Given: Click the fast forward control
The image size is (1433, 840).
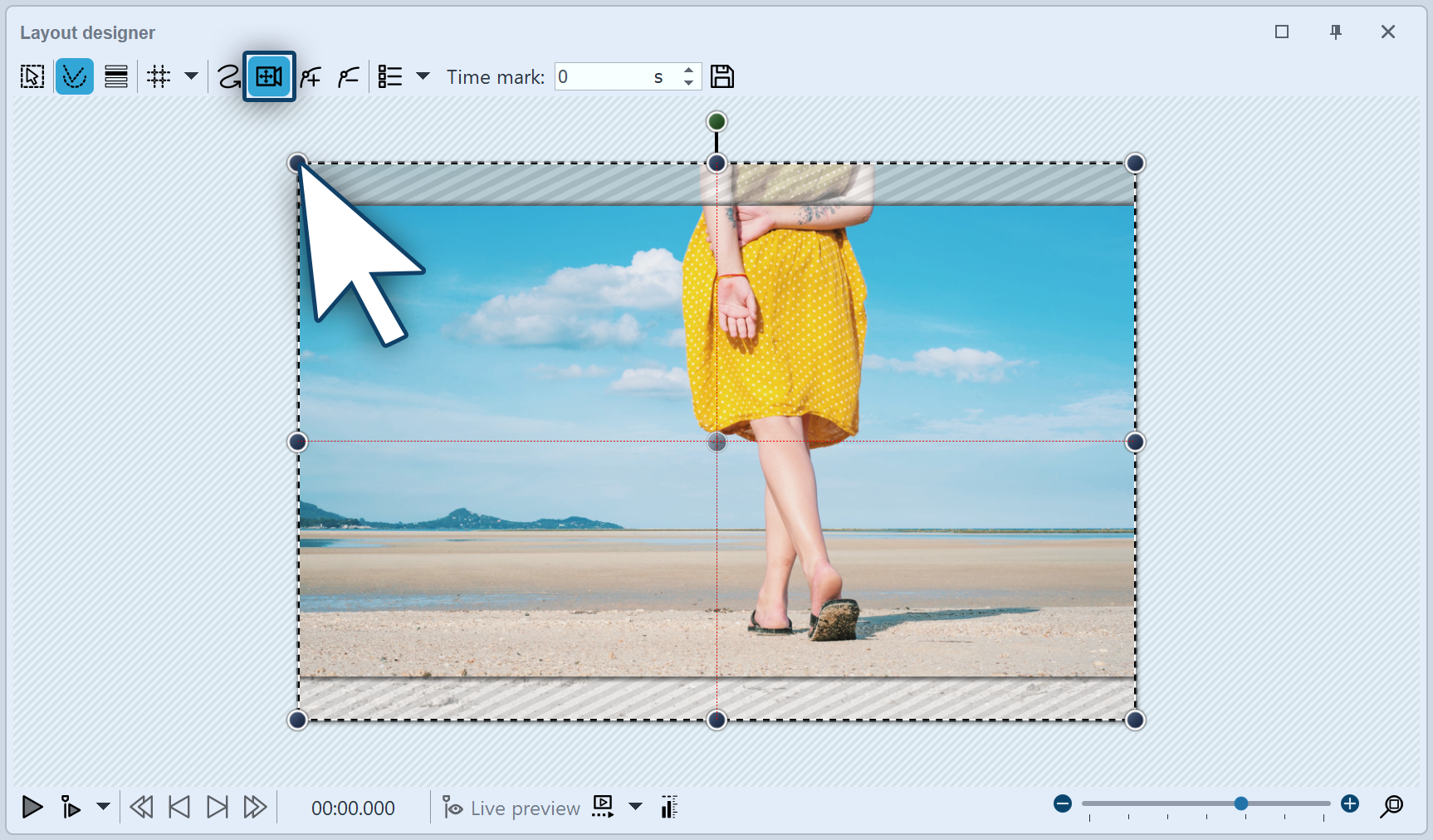Looking at the screenshot, I should click(x=254, y=807).
